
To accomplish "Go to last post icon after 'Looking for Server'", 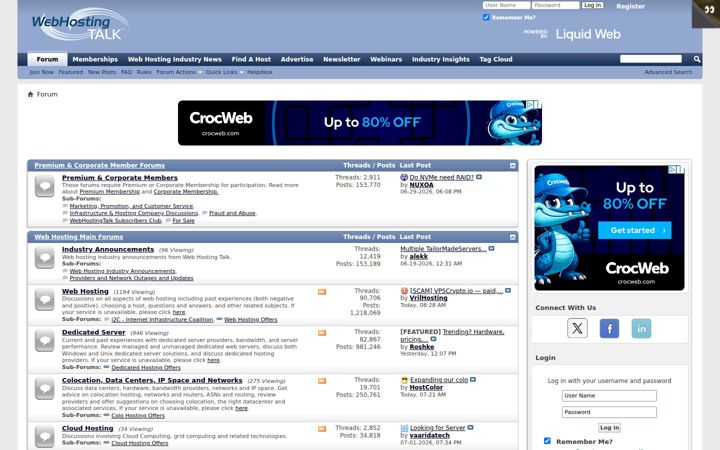I will 470,428.
